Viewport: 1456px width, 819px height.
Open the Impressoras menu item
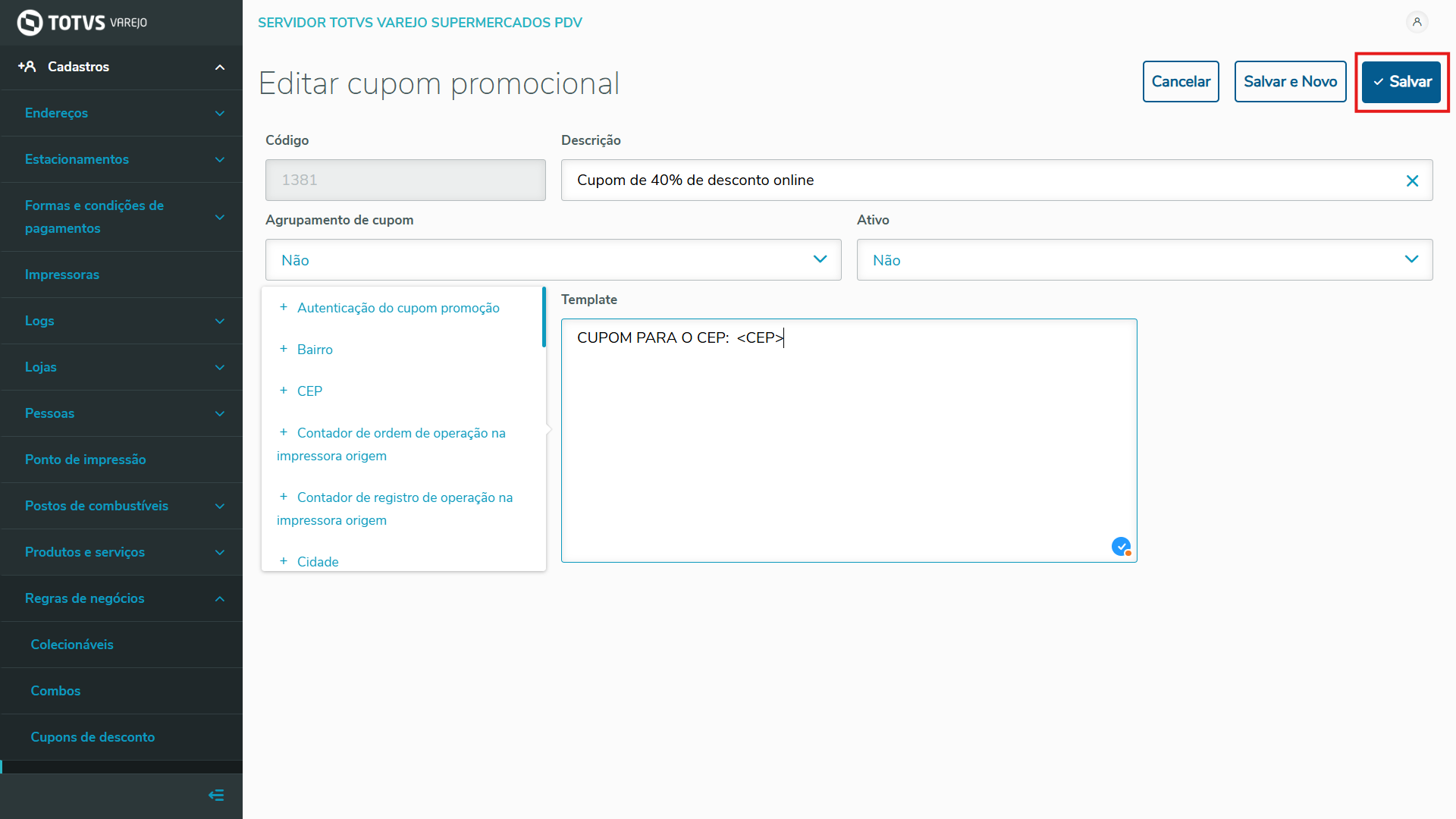coord(62,275)
